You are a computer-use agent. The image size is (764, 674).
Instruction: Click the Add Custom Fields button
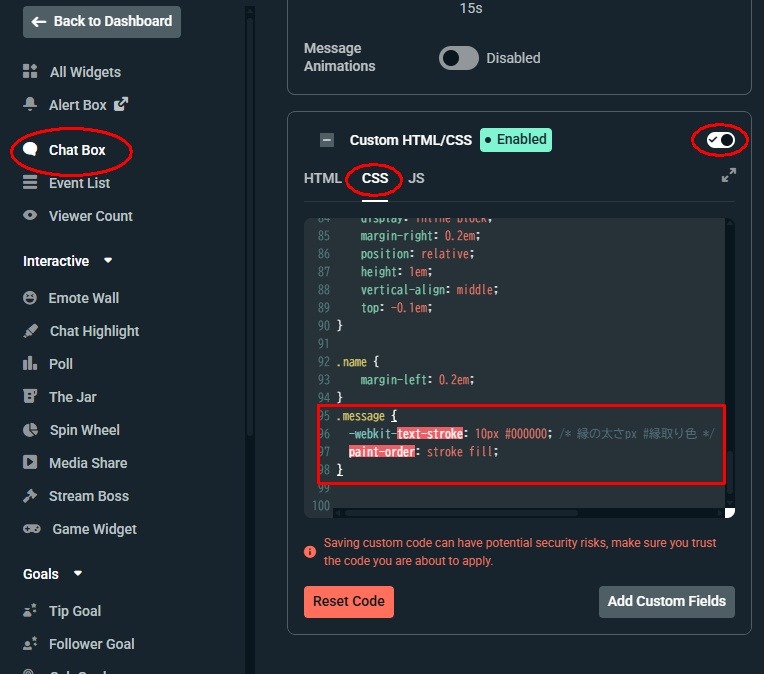(x=667, y=601)
